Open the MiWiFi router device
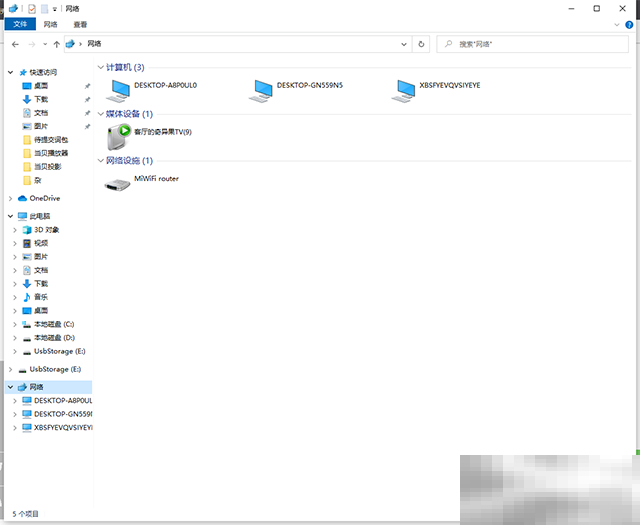 (x=118, y=185)
